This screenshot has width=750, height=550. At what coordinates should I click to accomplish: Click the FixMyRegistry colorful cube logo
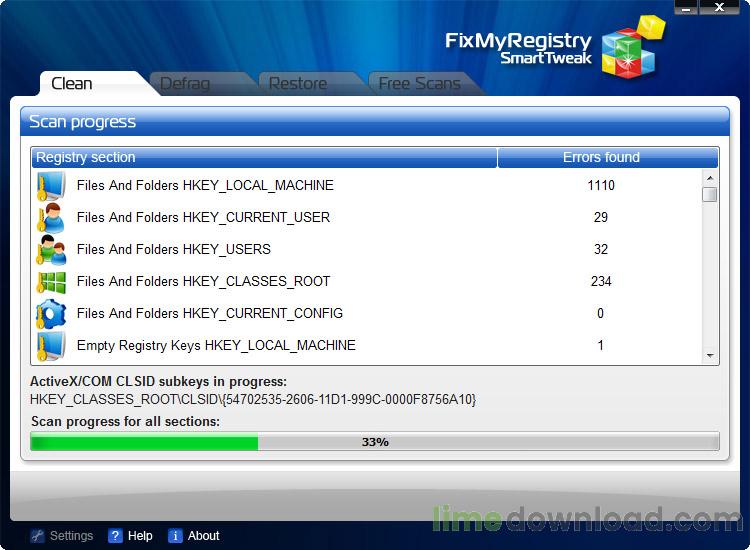(633, 46)
